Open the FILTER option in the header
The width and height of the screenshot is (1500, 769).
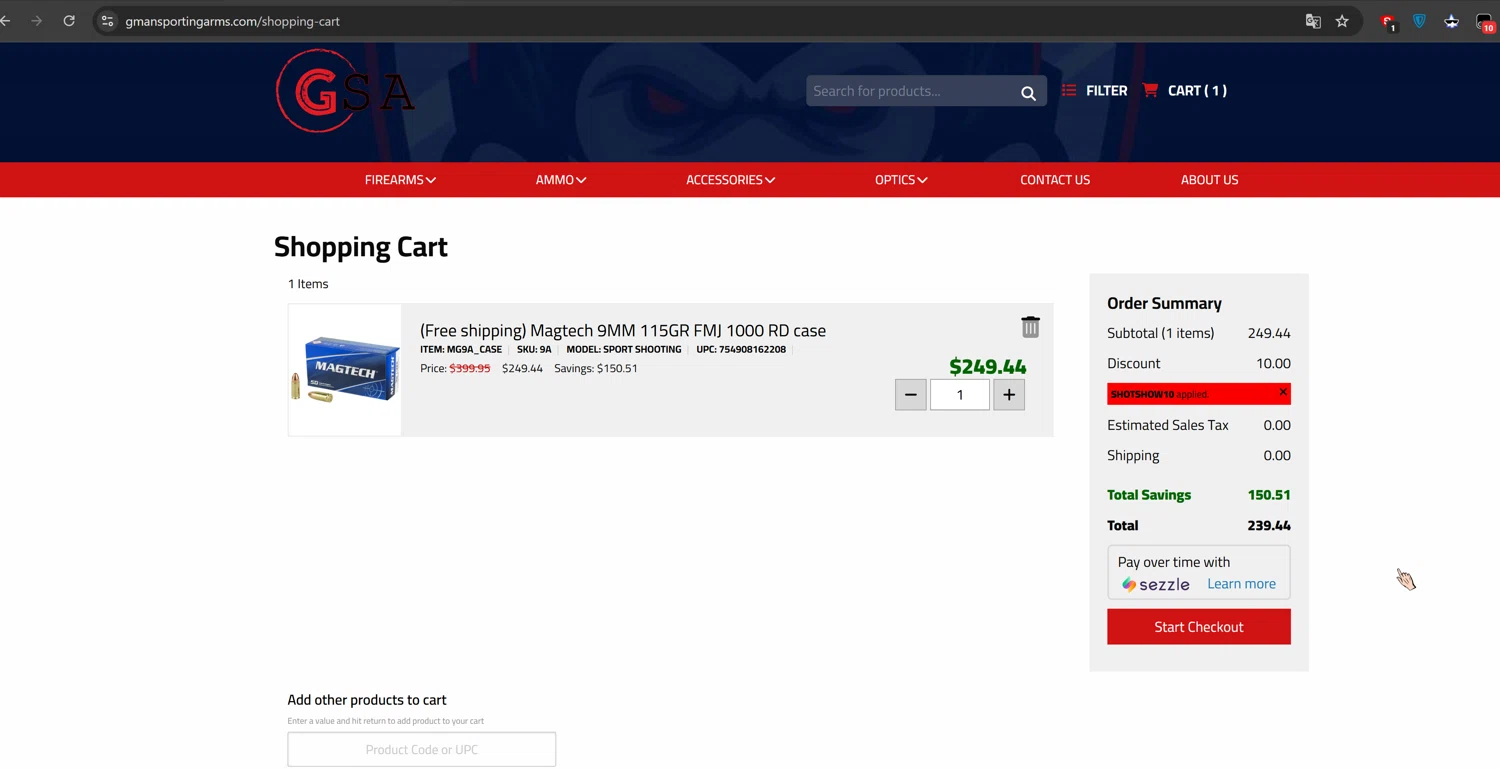(1094, 90)
